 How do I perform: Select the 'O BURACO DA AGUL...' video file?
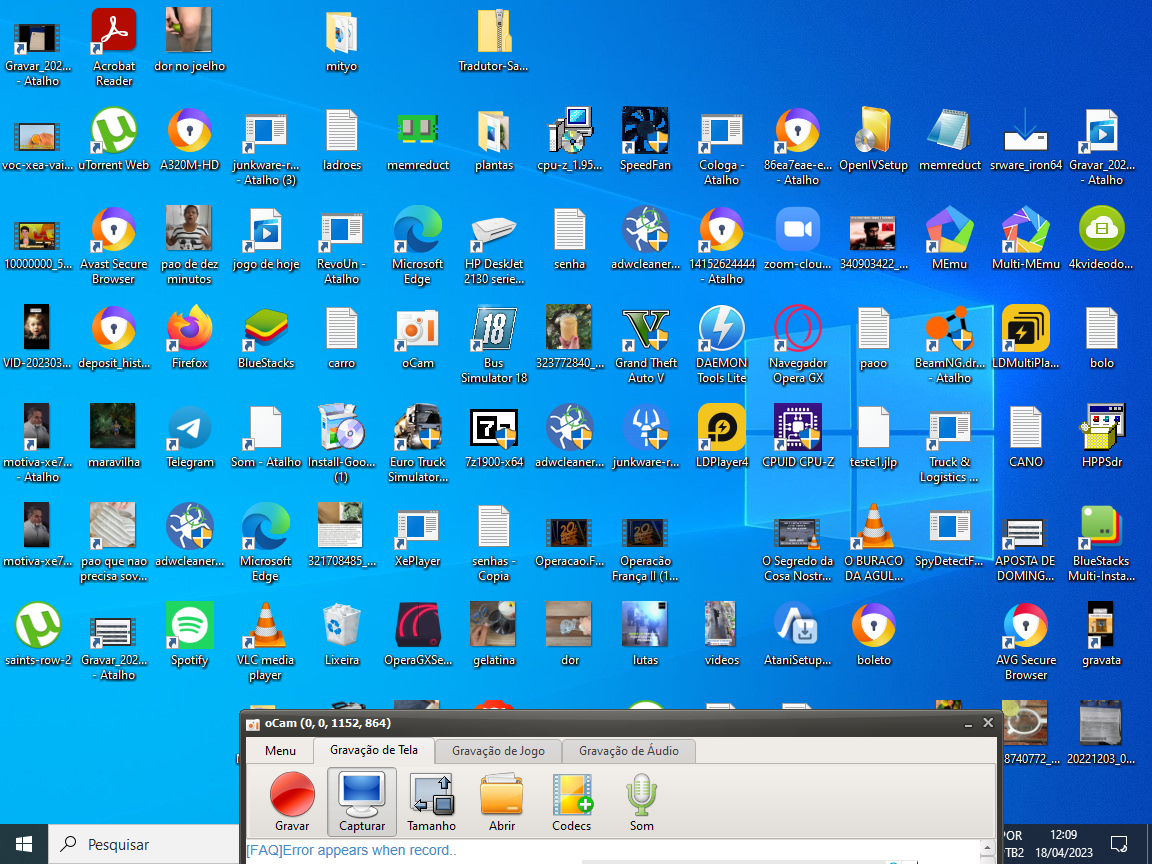874,542
